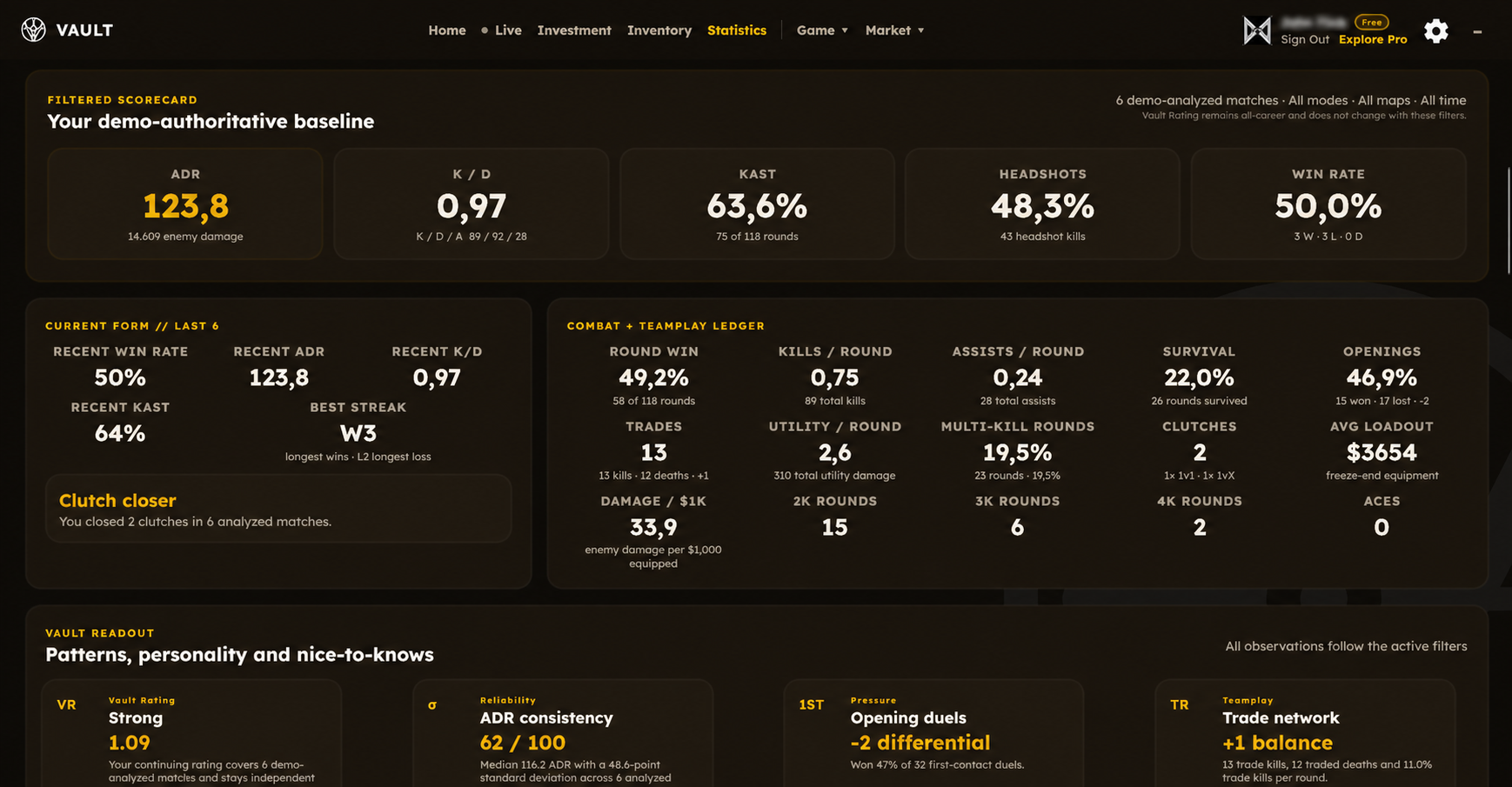Expand the Market dropdown menu

coord(894,30)
